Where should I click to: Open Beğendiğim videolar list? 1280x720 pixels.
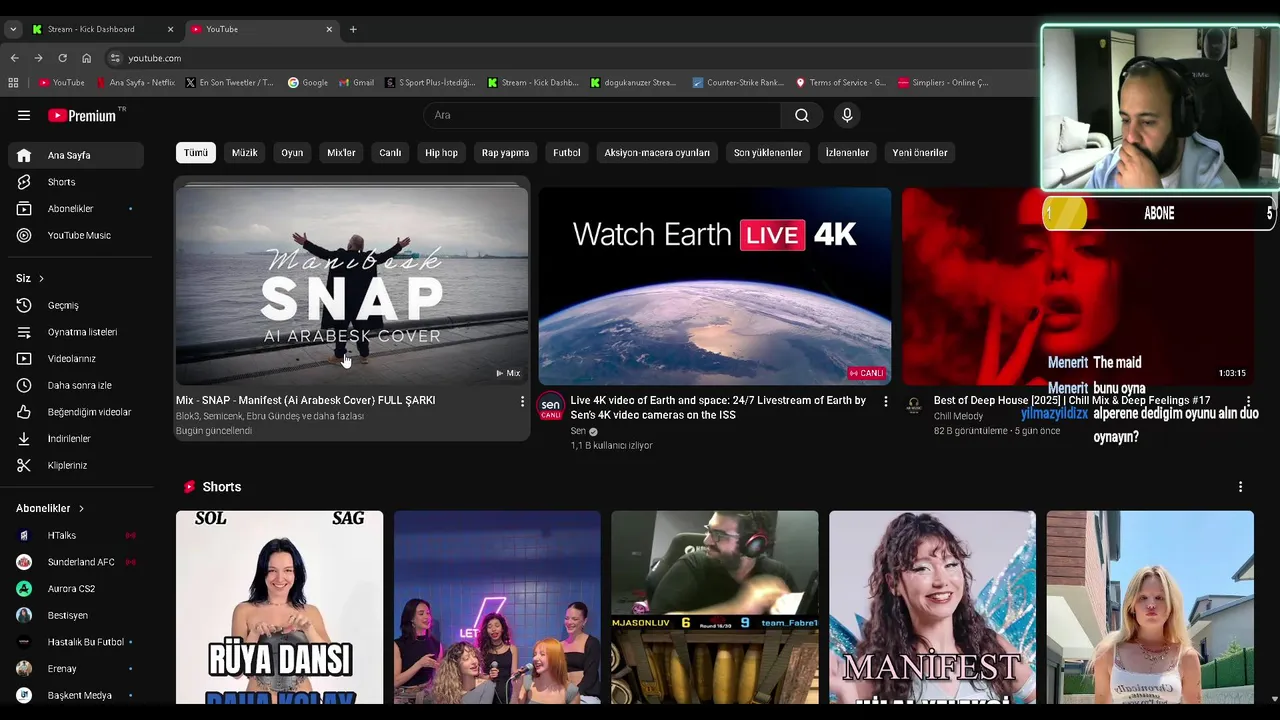[76, 412]
